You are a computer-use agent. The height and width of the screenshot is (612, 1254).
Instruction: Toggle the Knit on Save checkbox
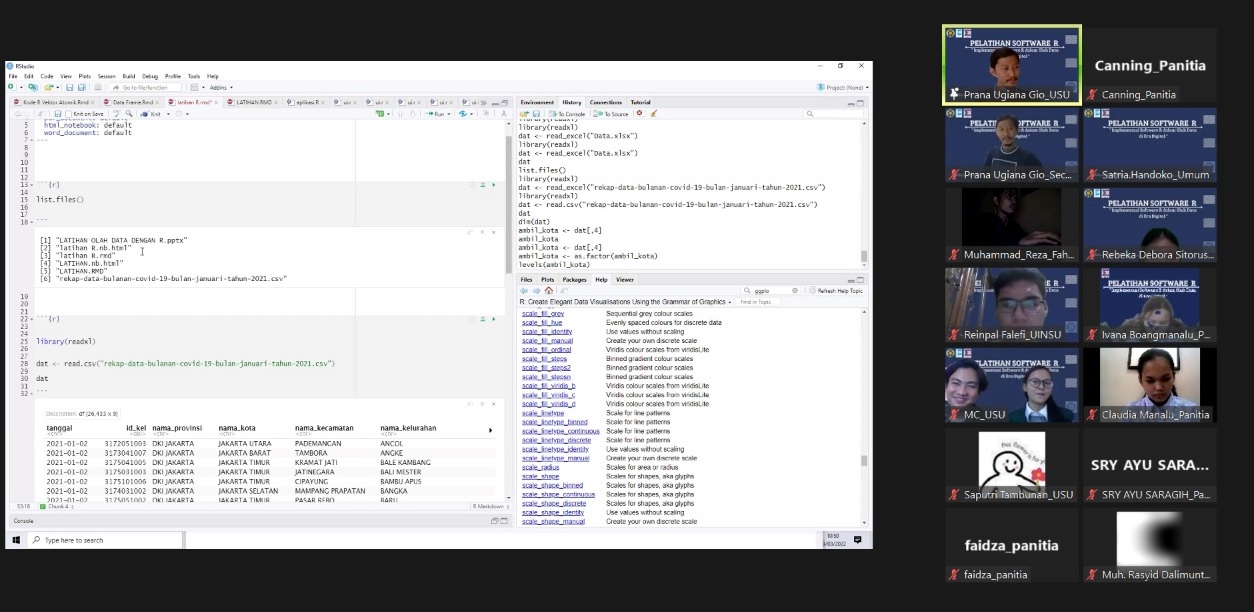[68, 114]
